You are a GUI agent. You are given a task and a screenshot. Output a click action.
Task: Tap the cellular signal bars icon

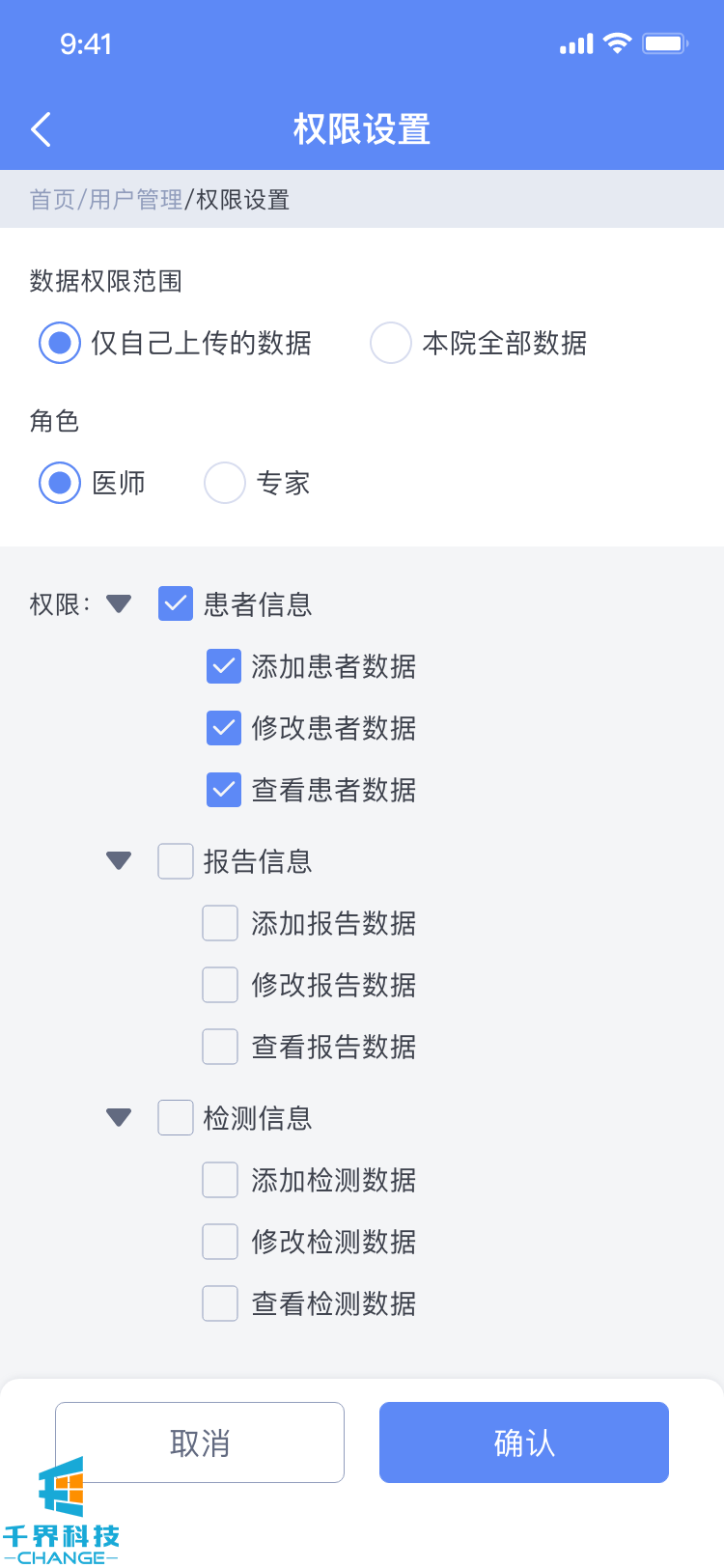pos(576,44)
